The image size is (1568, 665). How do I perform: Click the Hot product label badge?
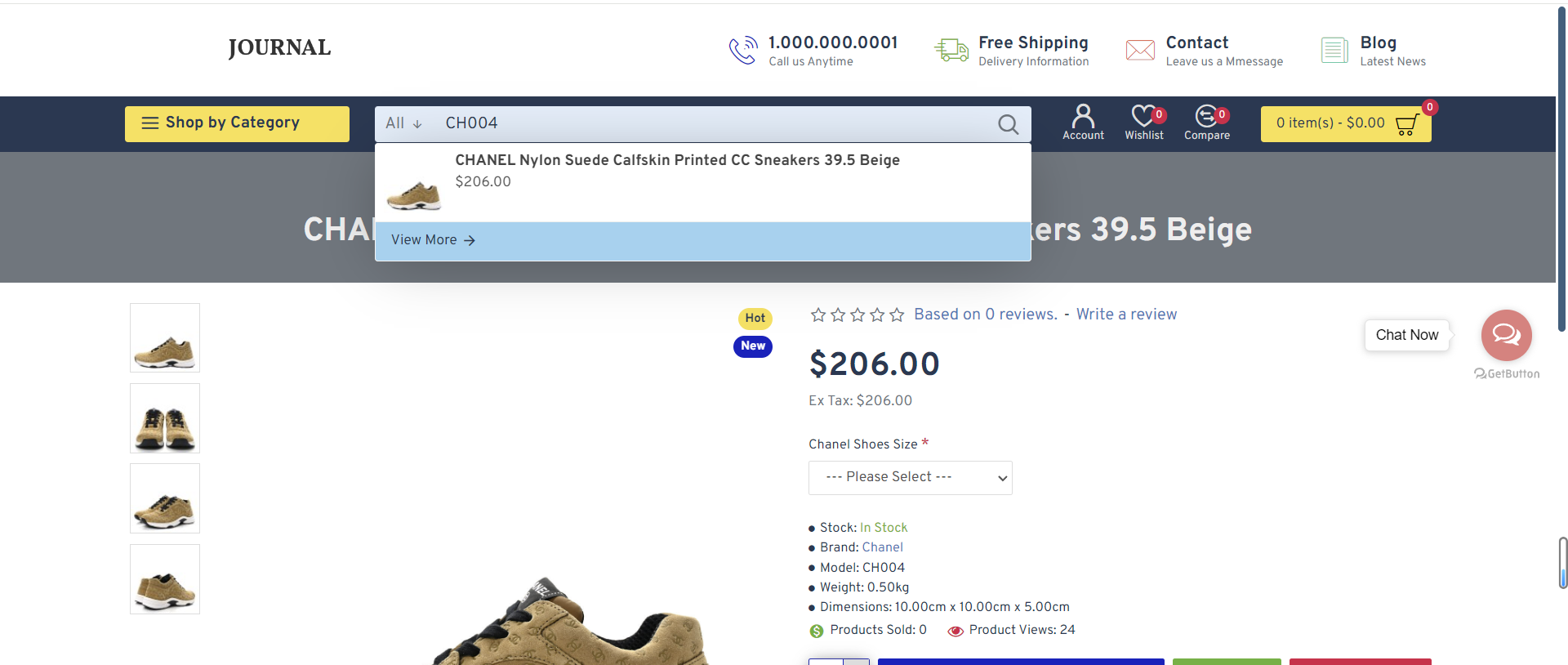[755, 319]
